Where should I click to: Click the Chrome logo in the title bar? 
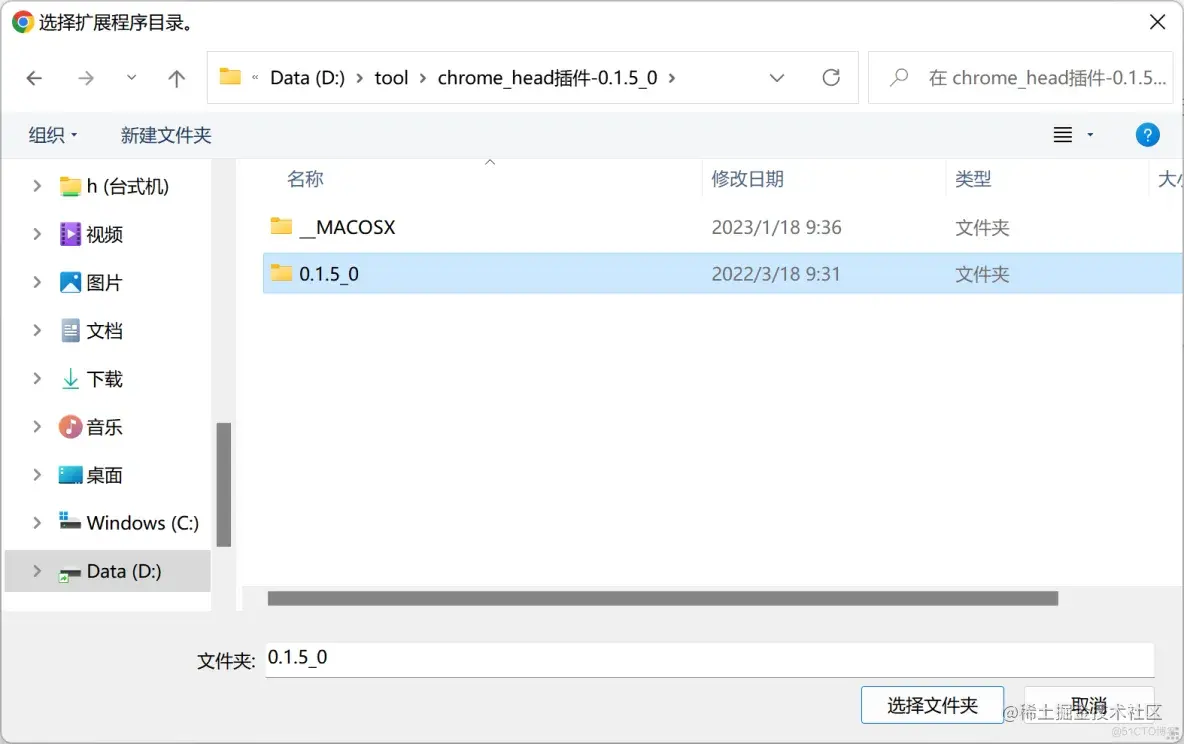pos(21,20)
